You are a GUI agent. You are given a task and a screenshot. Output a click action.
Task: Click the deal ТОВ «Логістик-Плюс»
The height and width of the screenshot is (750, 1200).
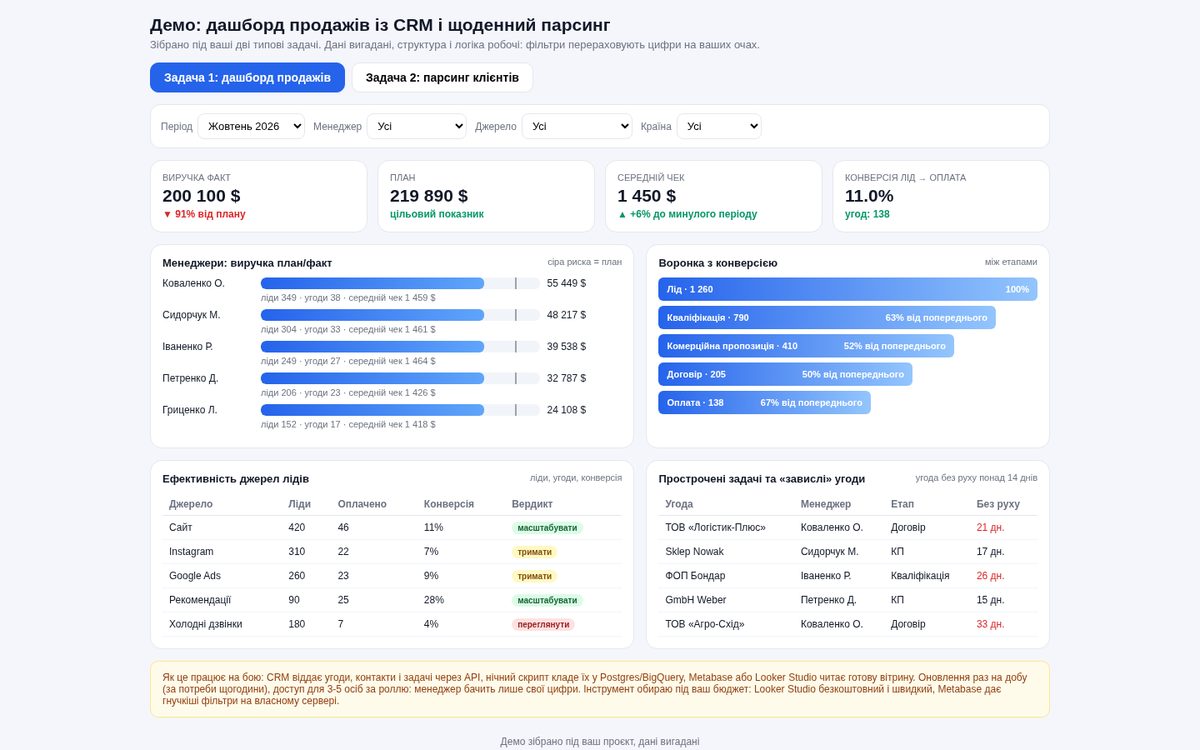715,527
